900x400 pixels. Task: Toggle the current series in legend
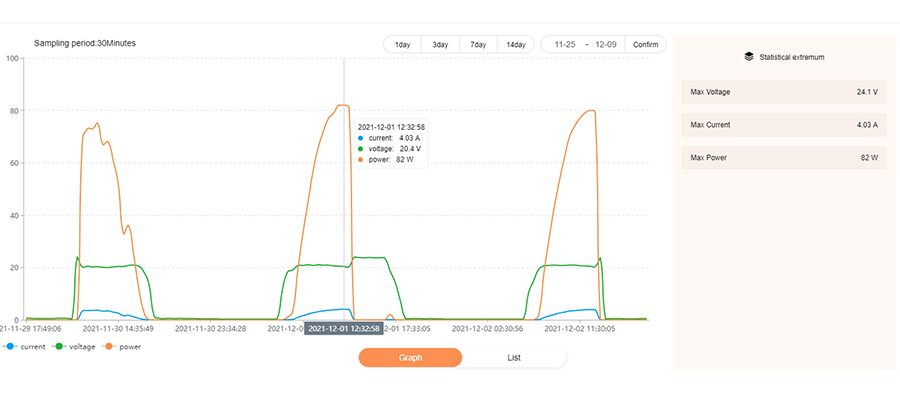[24, 347]
